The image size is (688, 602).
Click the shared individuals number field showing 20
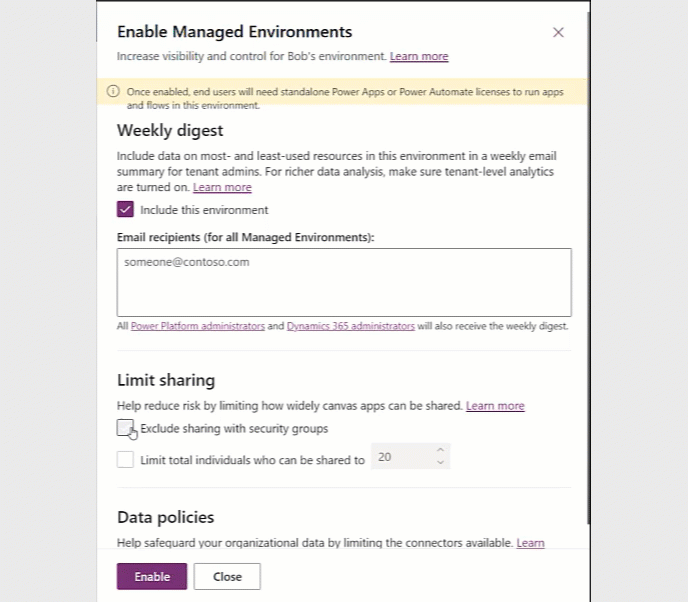[400, 457]
